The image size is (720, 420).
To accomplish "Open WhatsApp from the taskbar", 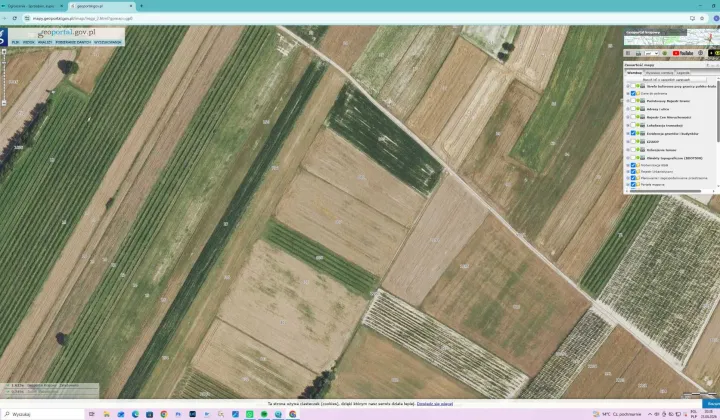I will click(249, 414).
